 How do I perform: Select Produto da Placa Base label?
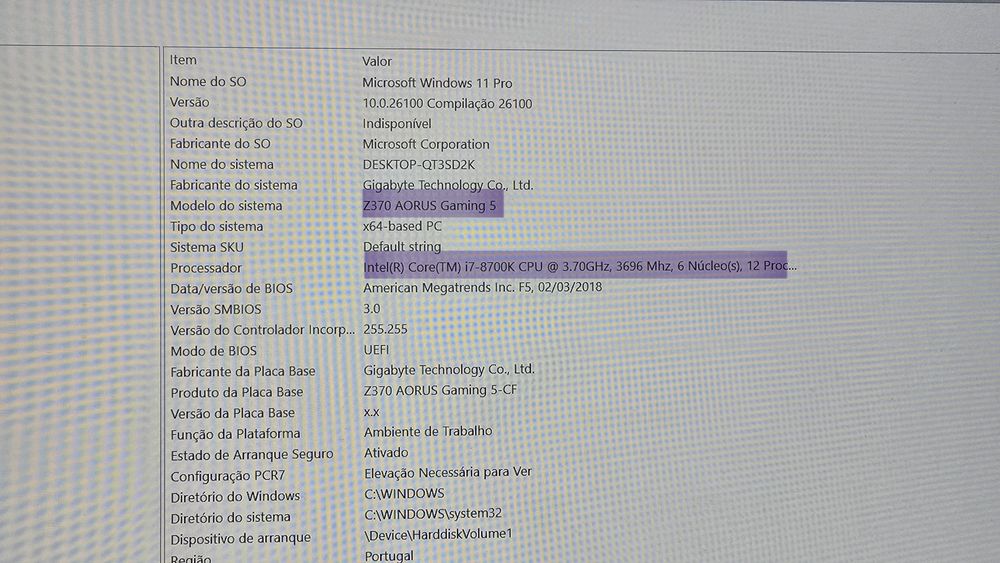(237, 392)
